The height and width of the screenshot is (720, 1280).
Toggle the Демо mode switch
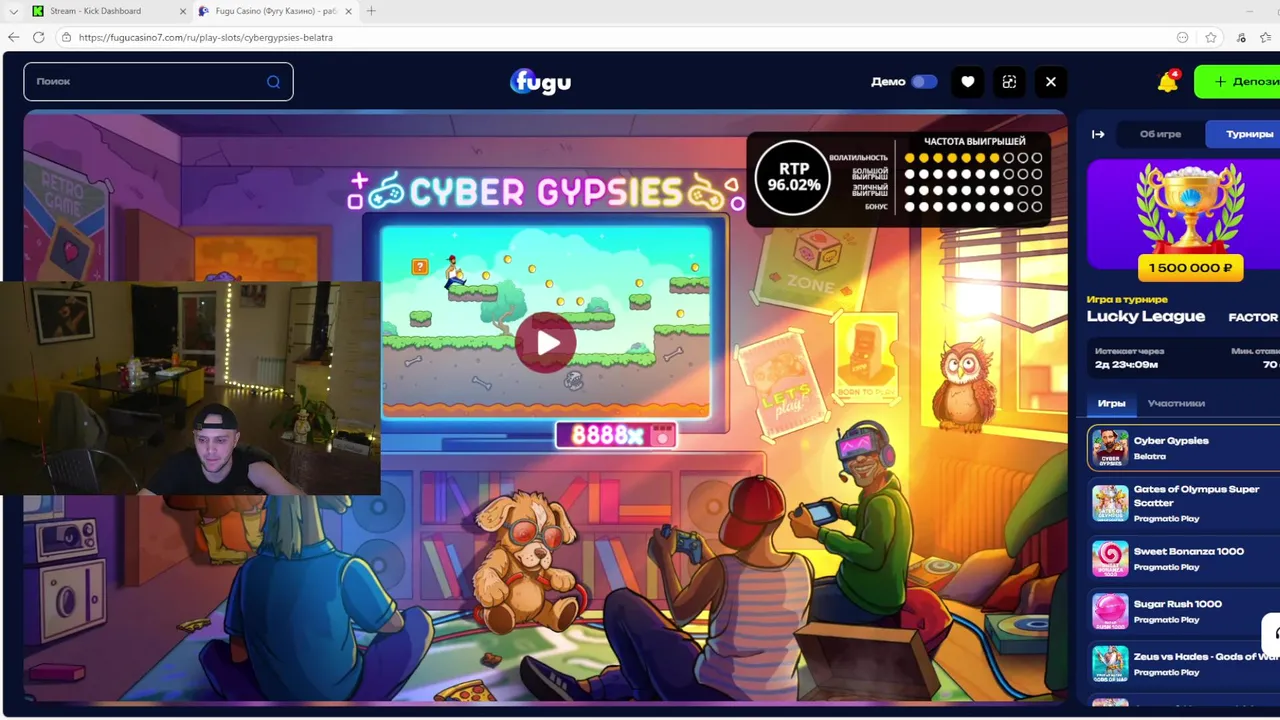pos(924,82)
